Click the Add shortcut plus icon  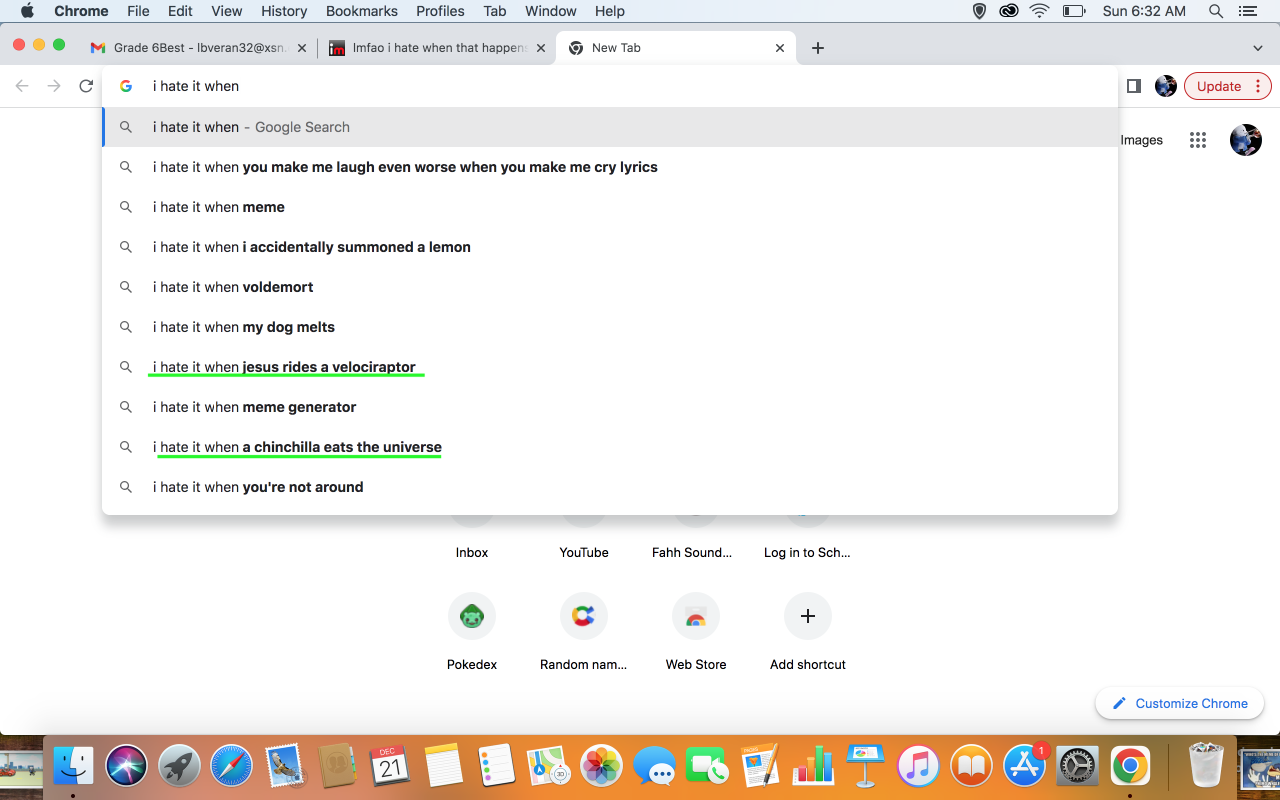pyautogui.click(x=808, y=616)
